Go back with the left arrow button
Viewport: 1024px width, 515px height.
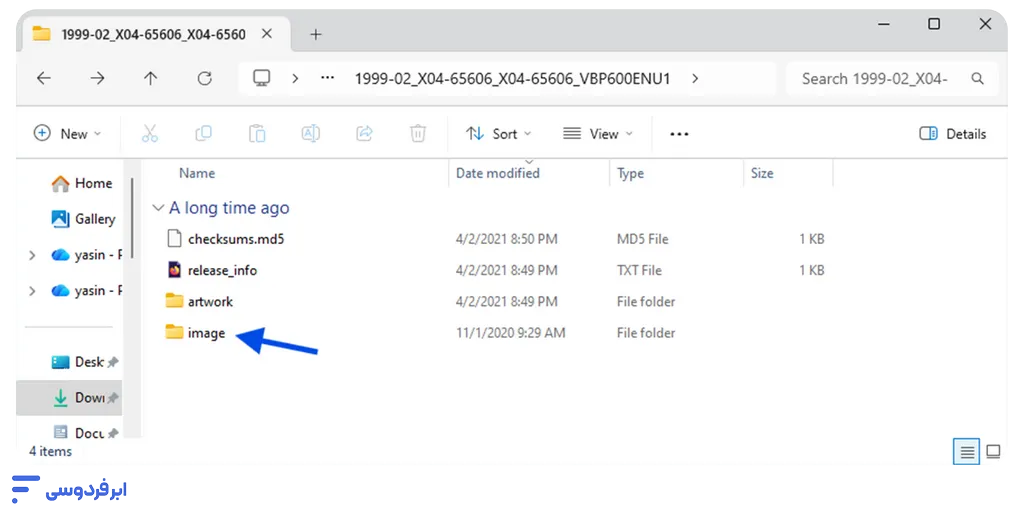44,78
